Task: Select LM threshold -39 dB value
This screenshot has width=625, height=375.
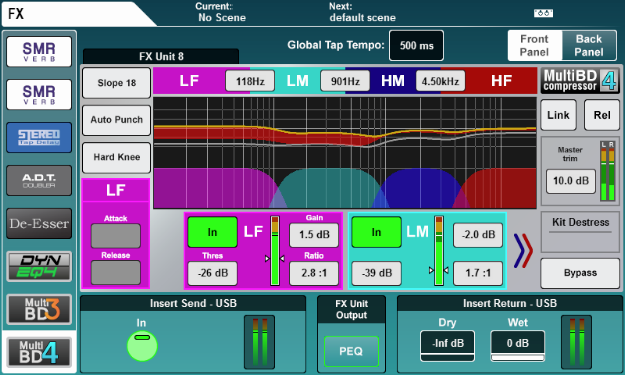Action: point(376,273)
